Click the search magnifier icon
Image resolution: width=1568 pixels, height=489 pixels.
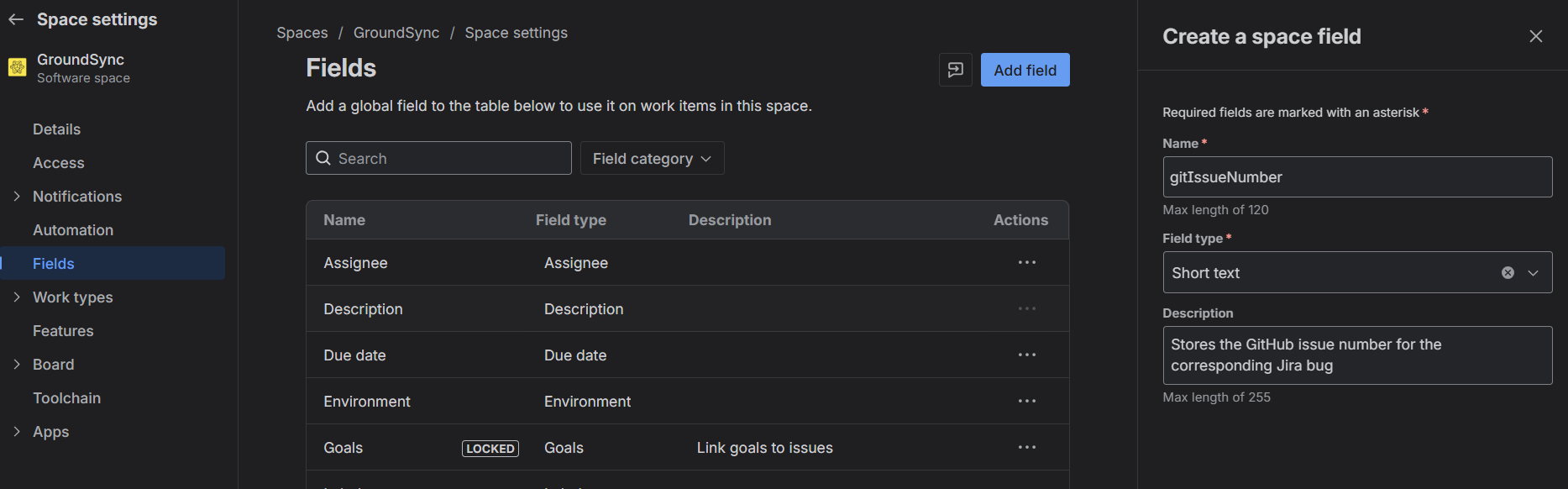click(x=323, y=158)
